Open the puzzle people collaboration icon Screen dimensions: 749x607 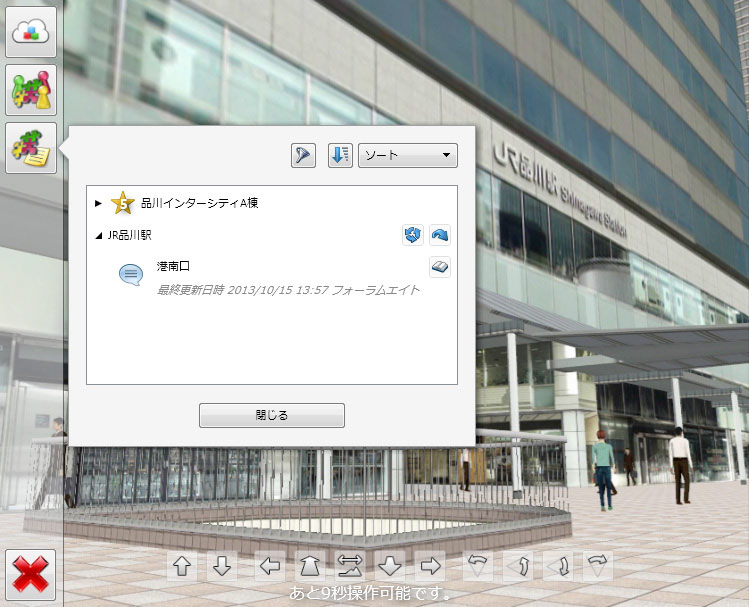coord(31,90)
